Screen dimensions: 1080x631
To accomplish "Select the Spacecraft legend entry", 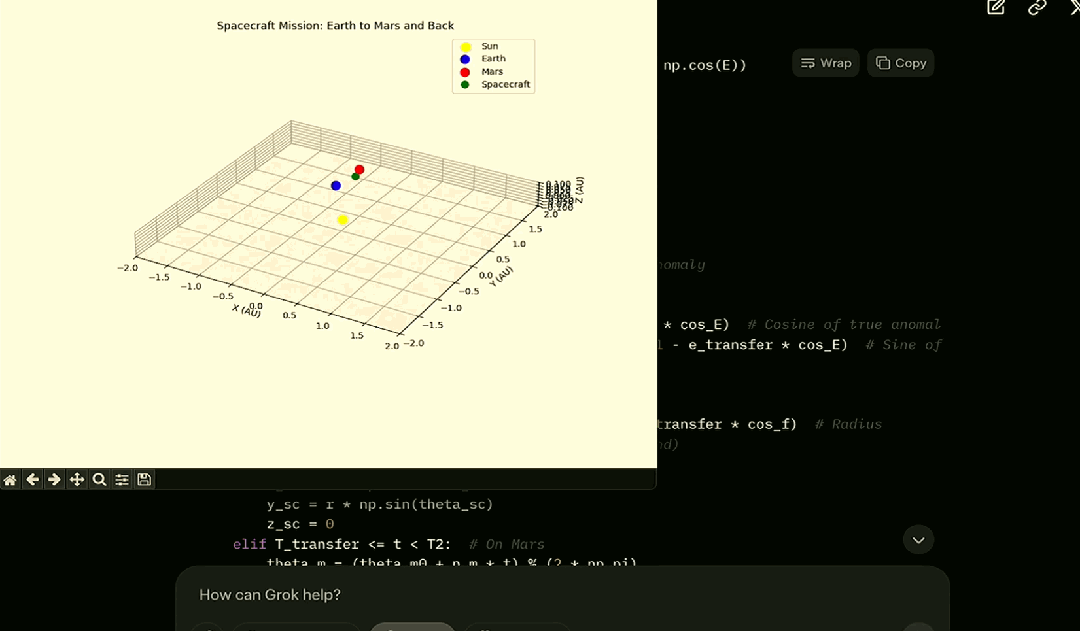I will [496, 84].
